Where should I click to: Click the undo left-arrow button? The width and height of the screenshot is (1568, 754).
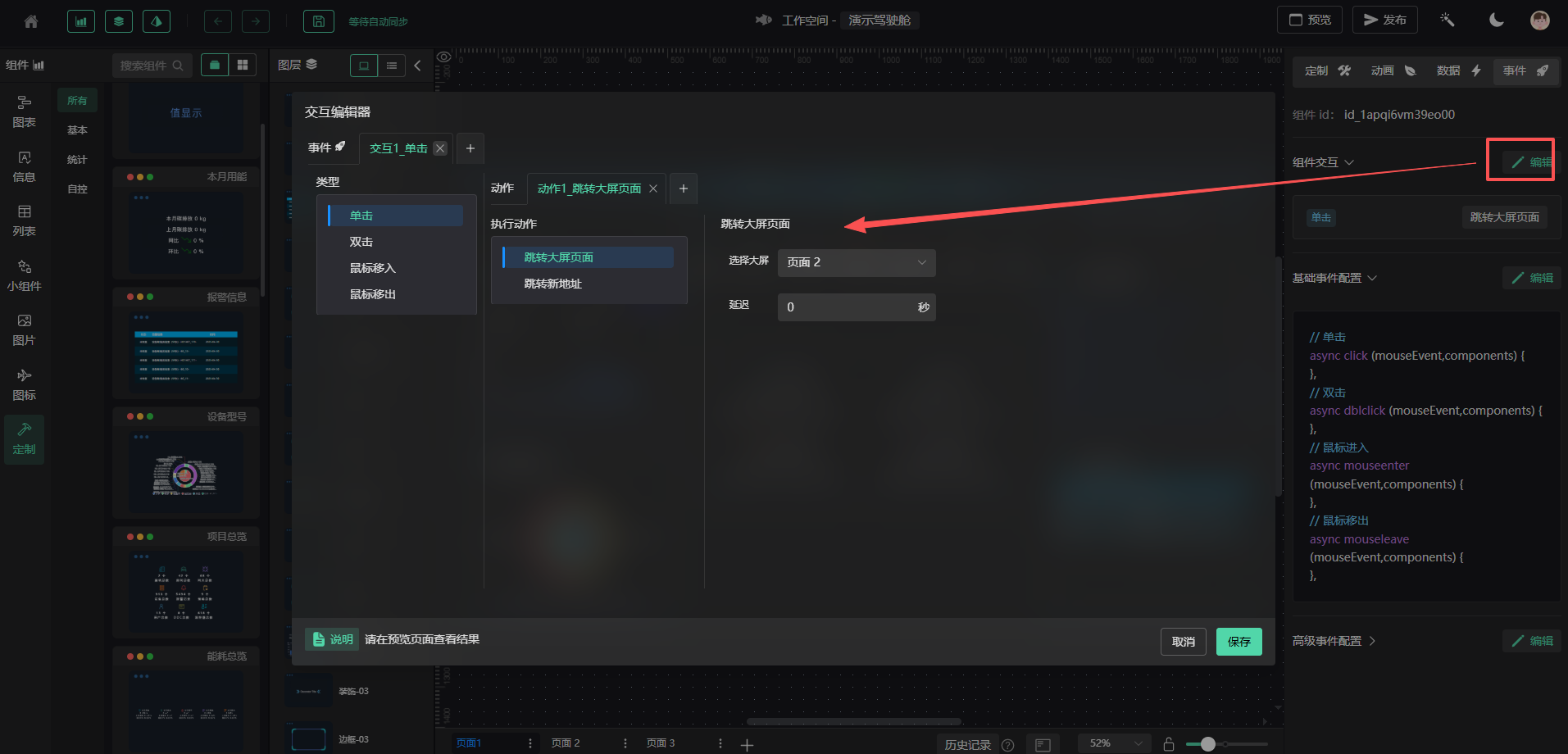[x=218, y=21]
